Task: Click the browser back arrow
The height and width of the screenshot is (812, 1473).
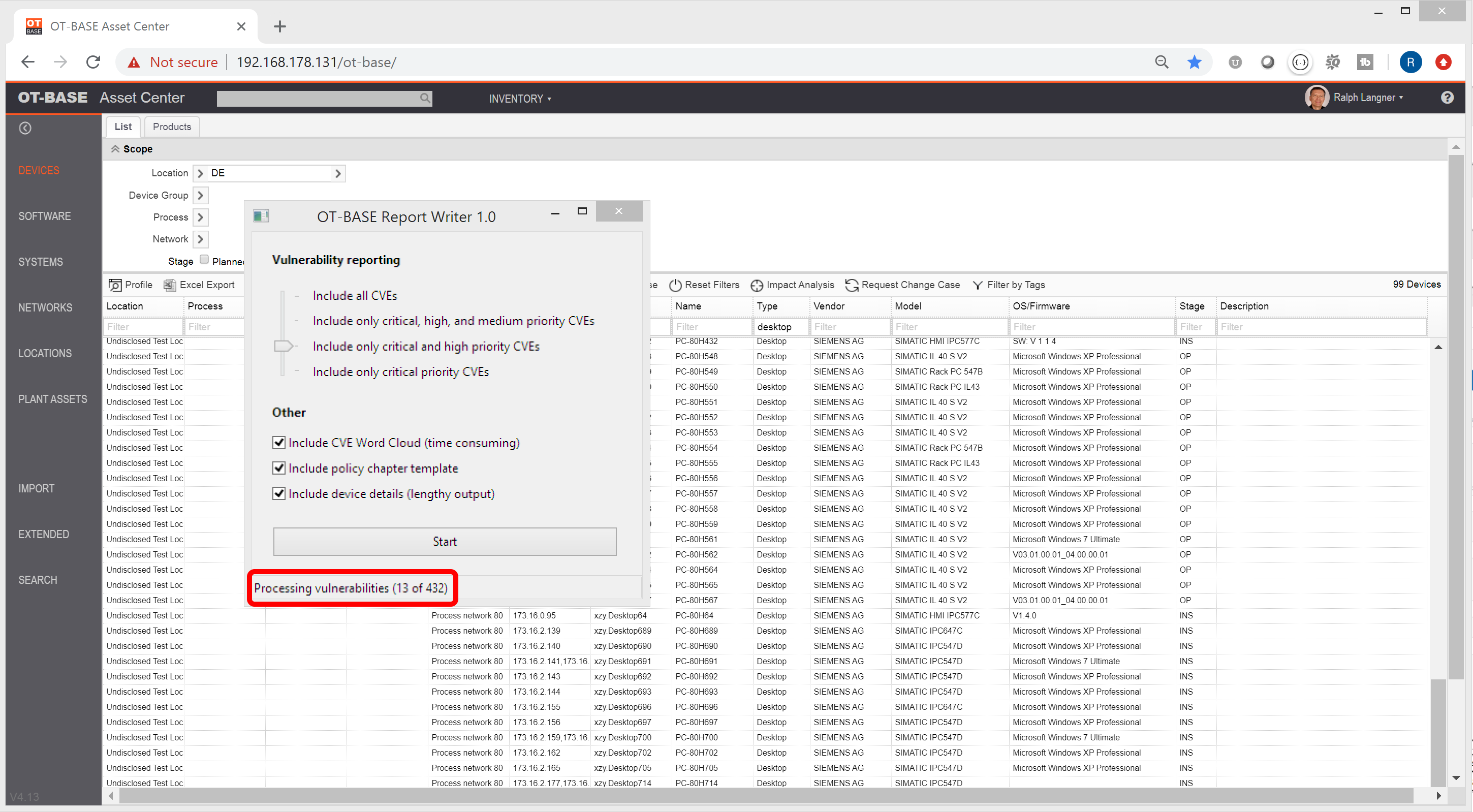Action: click(x=27, y=62)
